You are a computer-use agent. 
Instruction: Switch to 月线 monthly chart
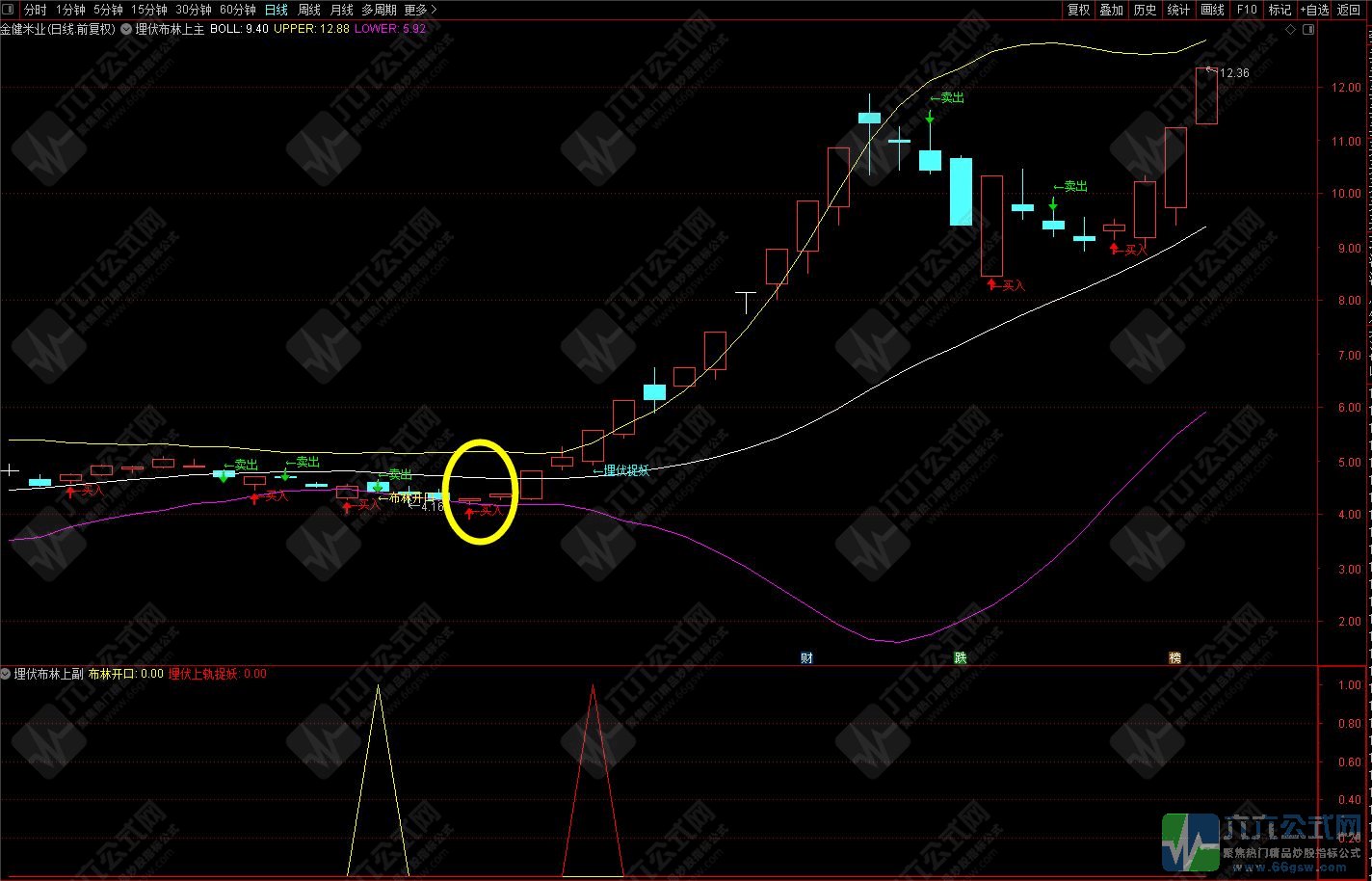(342, 10)
